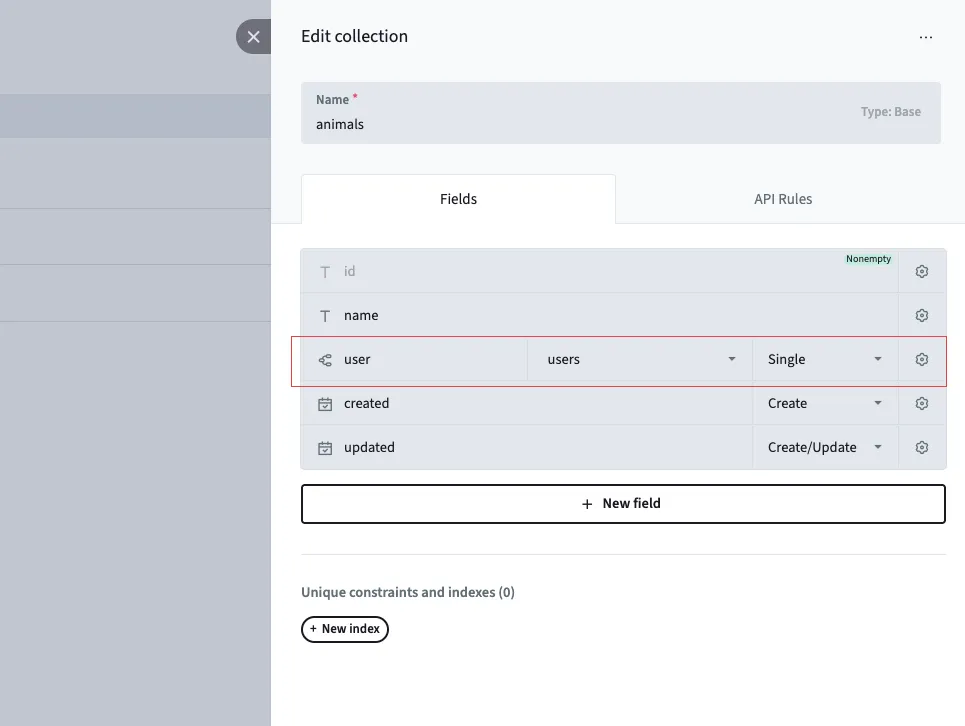The height and width of the screenshot is (726, 965).
Task: Open the Create/Update dropdown for updated field
Action: pyautogui.click(x=822, y=447)
